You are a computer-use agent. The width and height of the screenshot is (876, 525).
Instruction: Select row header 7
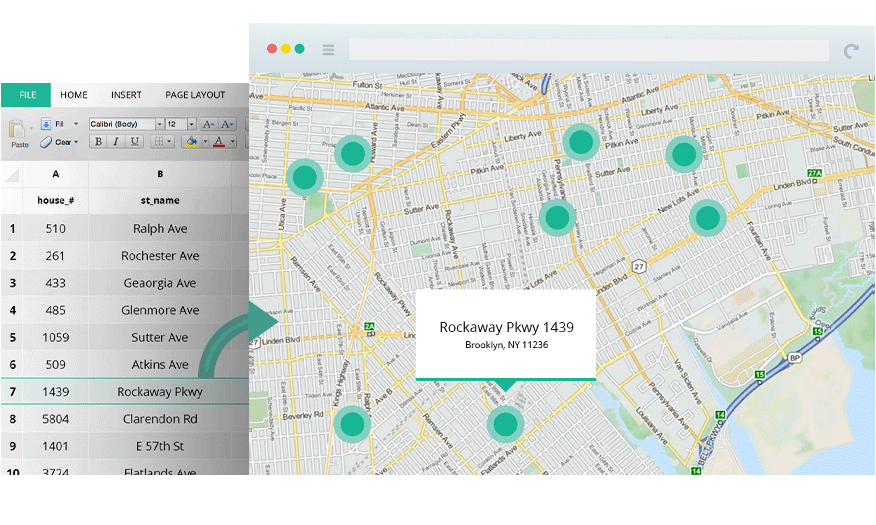[12, 392]
